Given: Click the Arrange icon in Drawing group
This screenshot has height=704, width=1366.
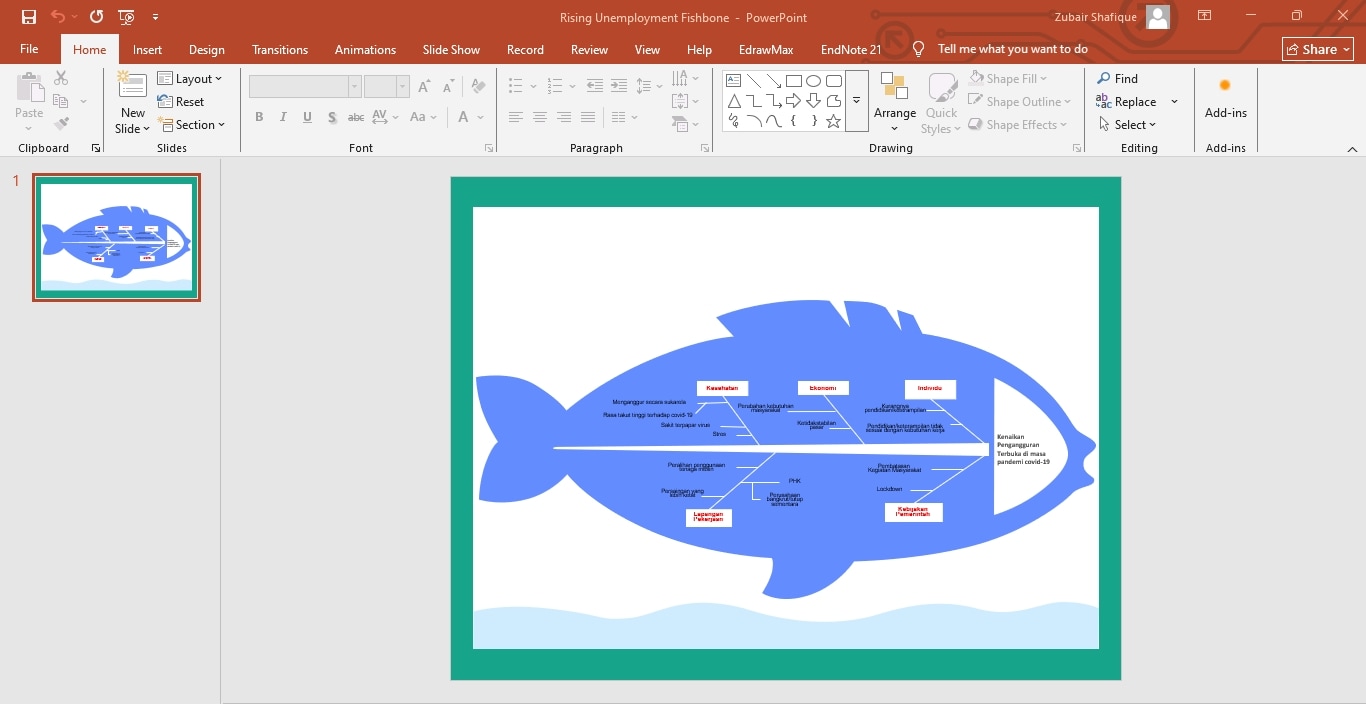Looking at the screenshot, I should (x=894, y=100).
